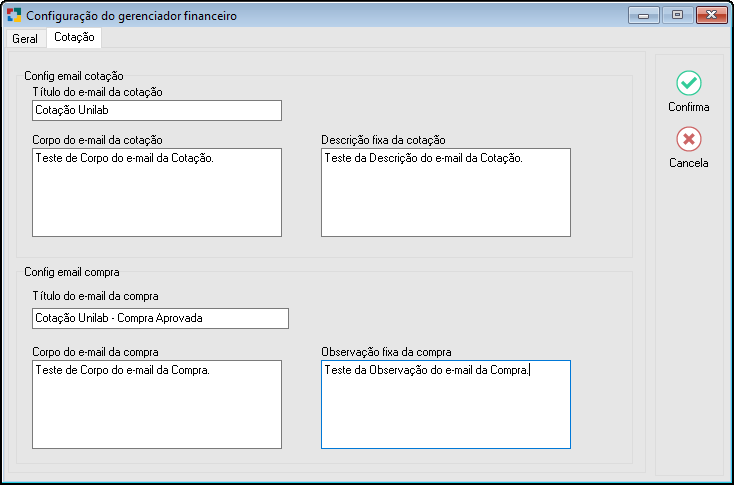Close the Configuração do gerenciador financeiro window
This screenshot has height=485, width=734.
pos(711,15)
